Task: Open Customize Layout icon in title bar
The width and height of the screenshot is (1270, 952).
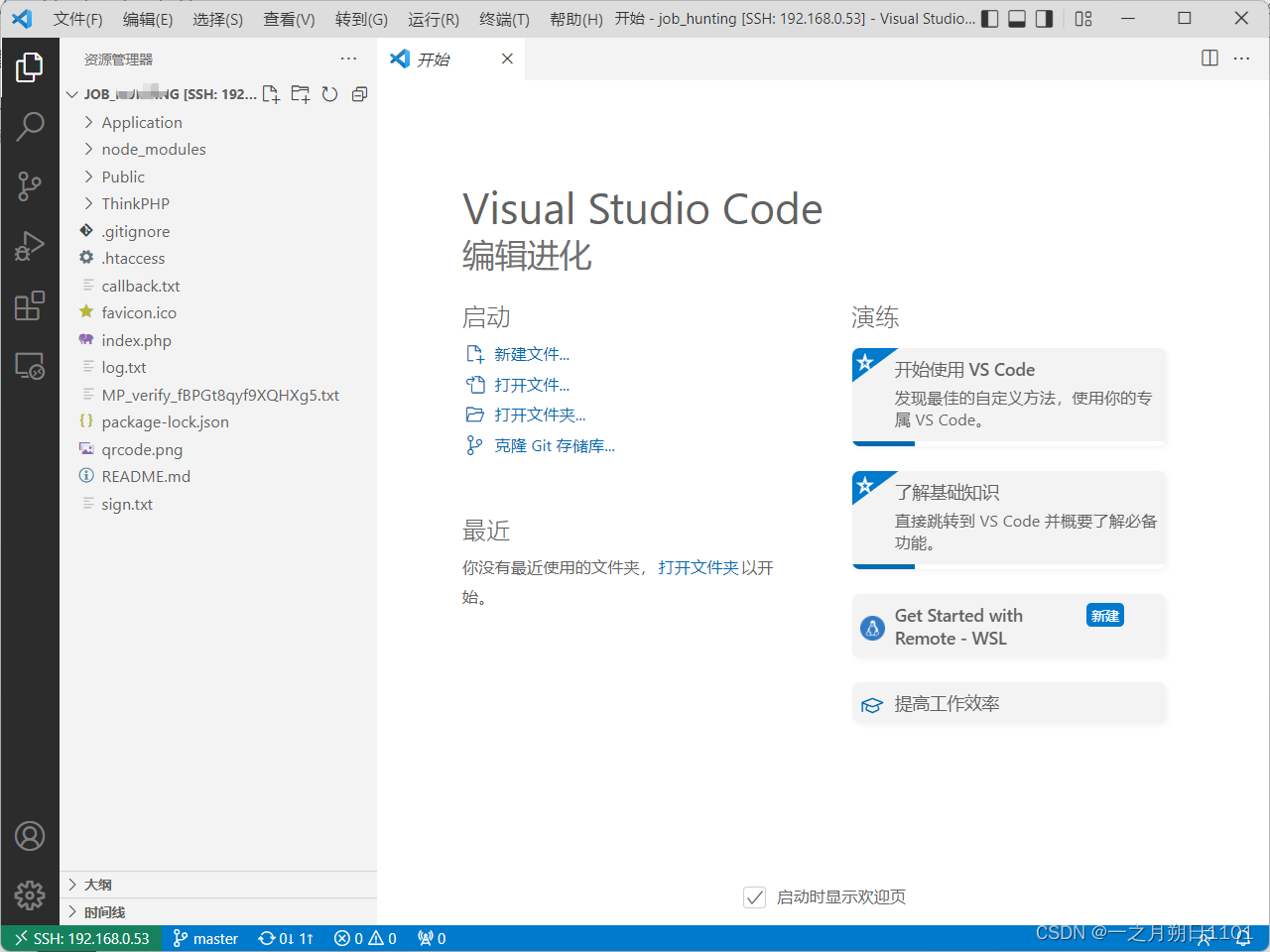Action: point(1083,19)
